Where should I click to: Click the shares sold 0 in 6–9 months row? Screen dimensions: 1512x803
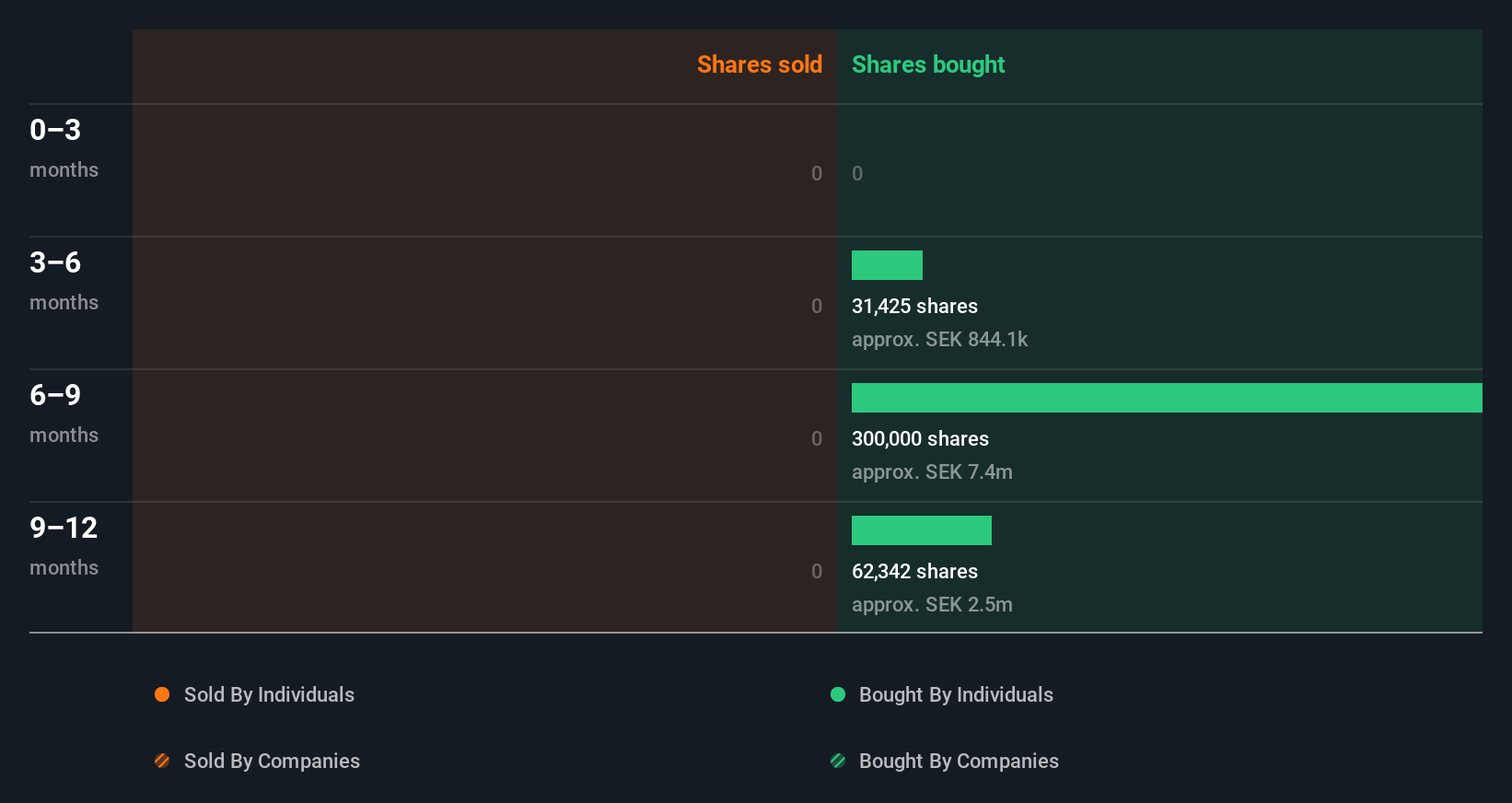click(817, 438)
